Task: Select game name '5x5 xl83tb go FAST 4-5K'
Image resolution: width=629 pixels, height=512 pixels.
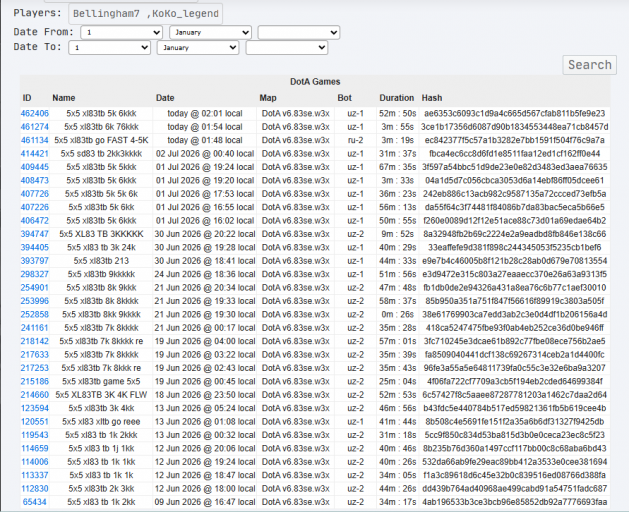Action: (101, 140)
